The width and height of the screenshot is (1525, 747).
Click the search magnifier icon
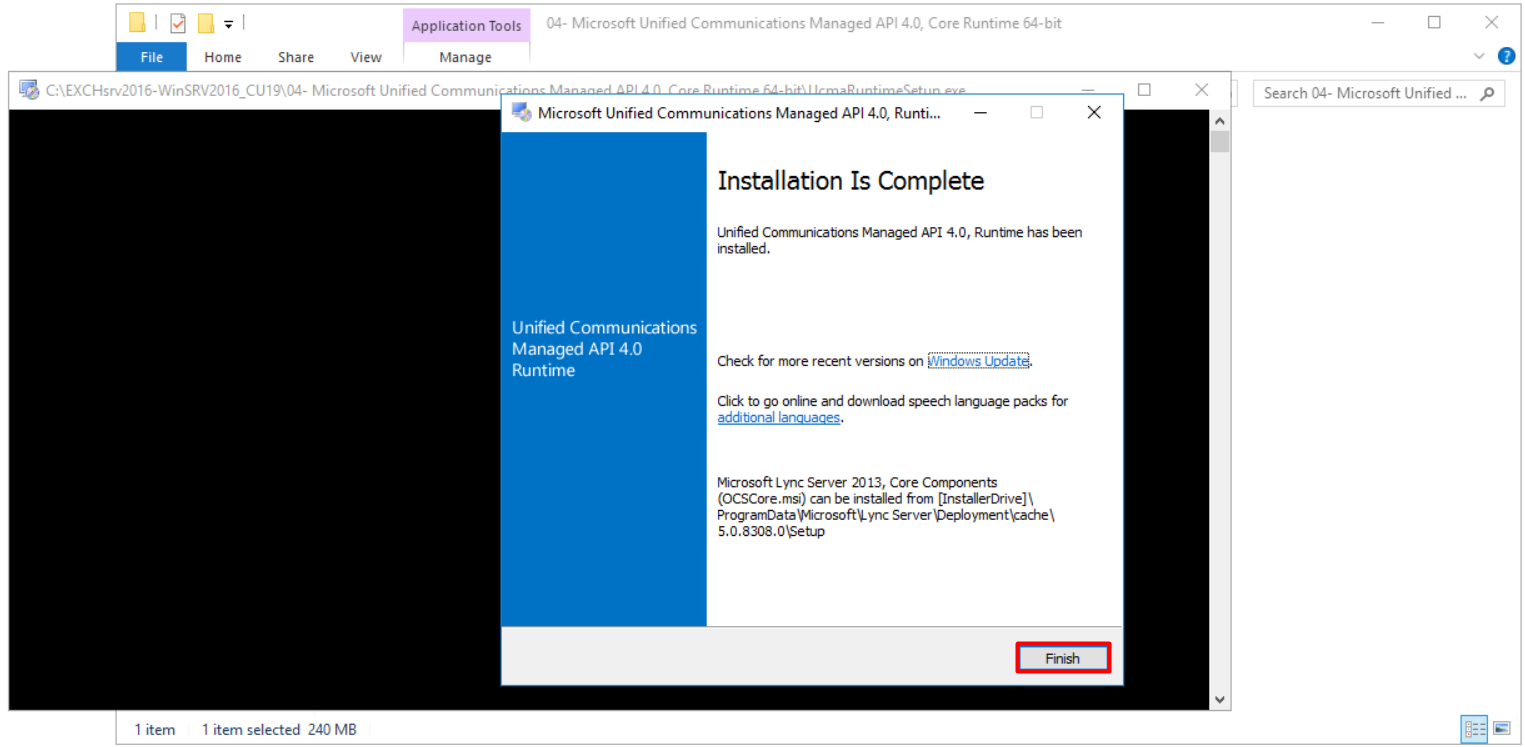[1487, 93]
